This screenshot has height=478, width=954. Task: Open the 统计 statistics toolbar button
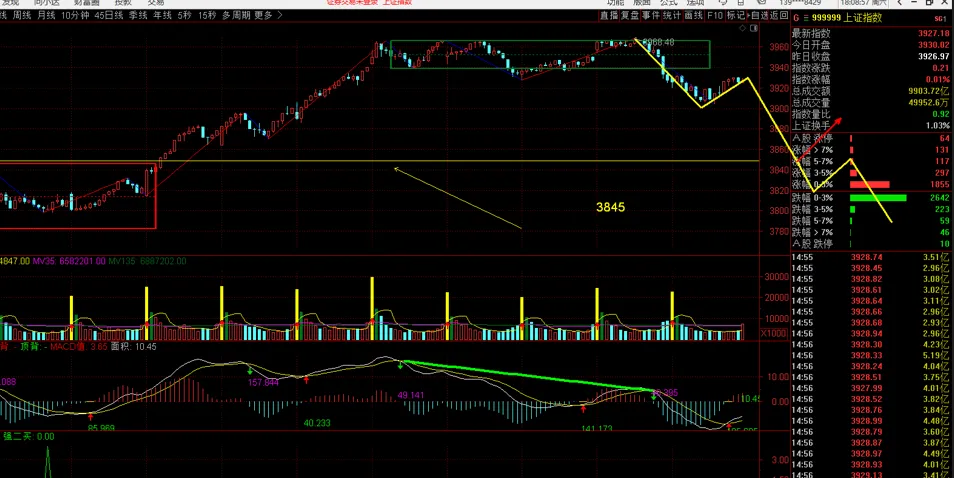pos(672,15)
